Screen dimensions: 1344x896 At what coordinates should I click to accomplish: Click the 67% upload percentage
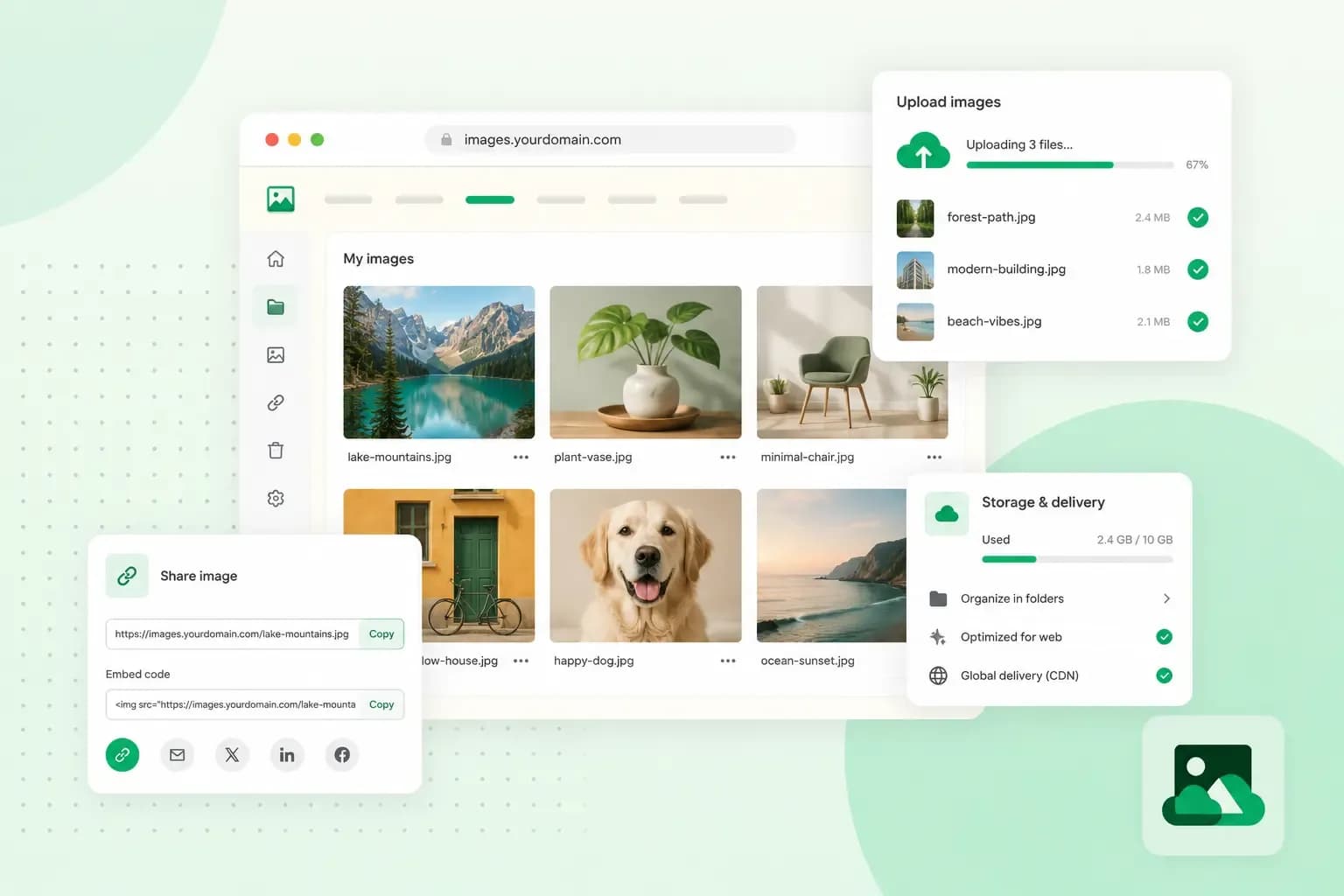[1197, 164]
